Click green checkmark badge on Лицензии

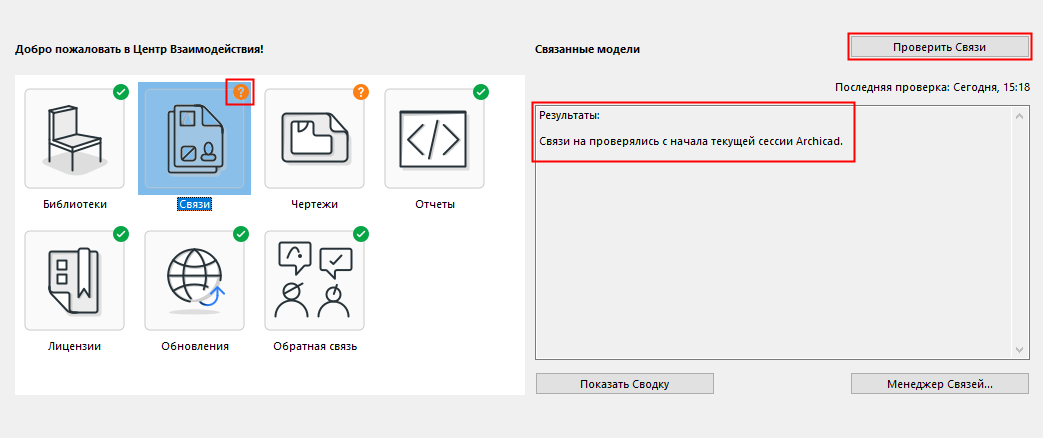121,234
